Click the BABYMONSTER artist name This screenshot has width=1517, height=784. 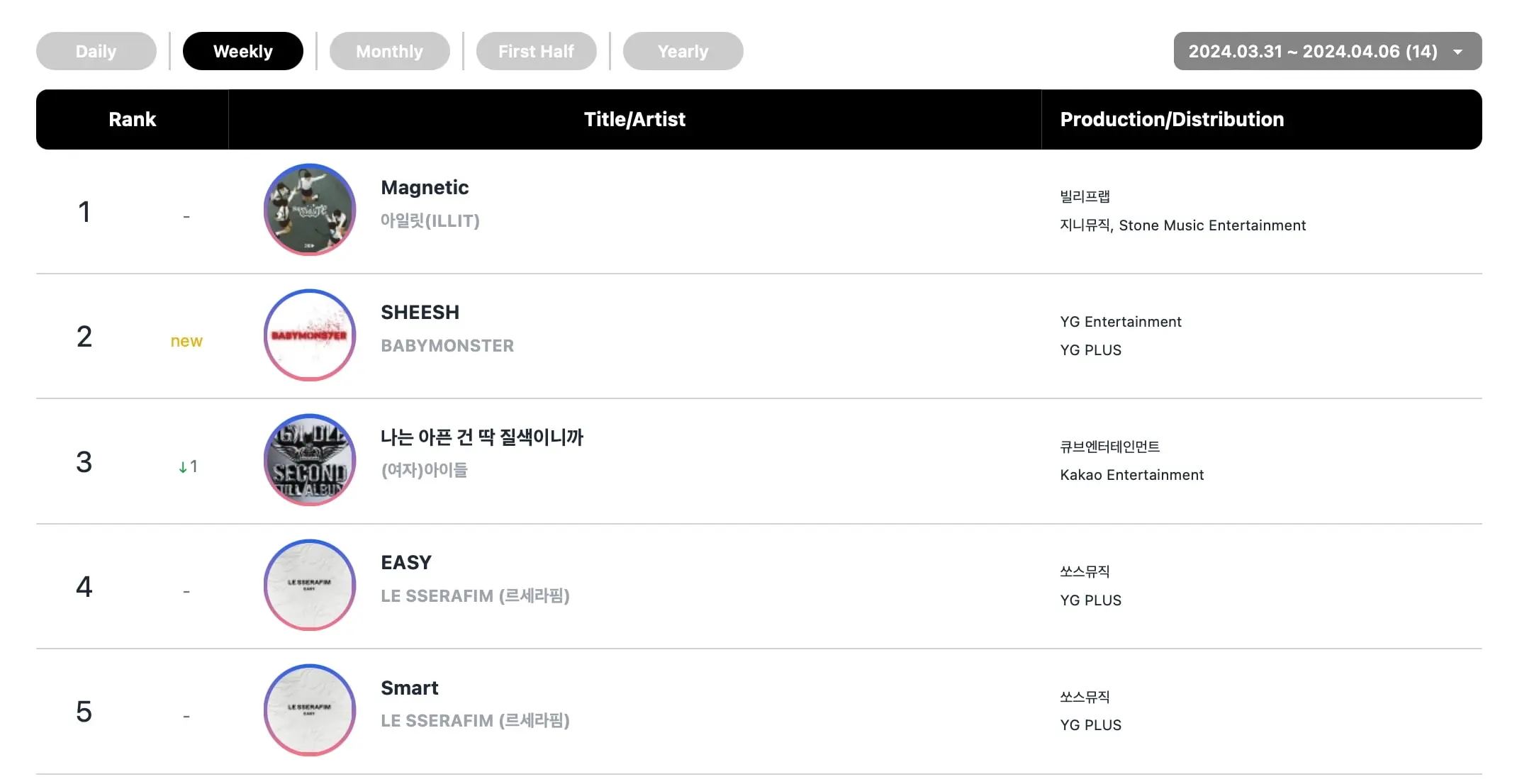[x=447, y=345]
